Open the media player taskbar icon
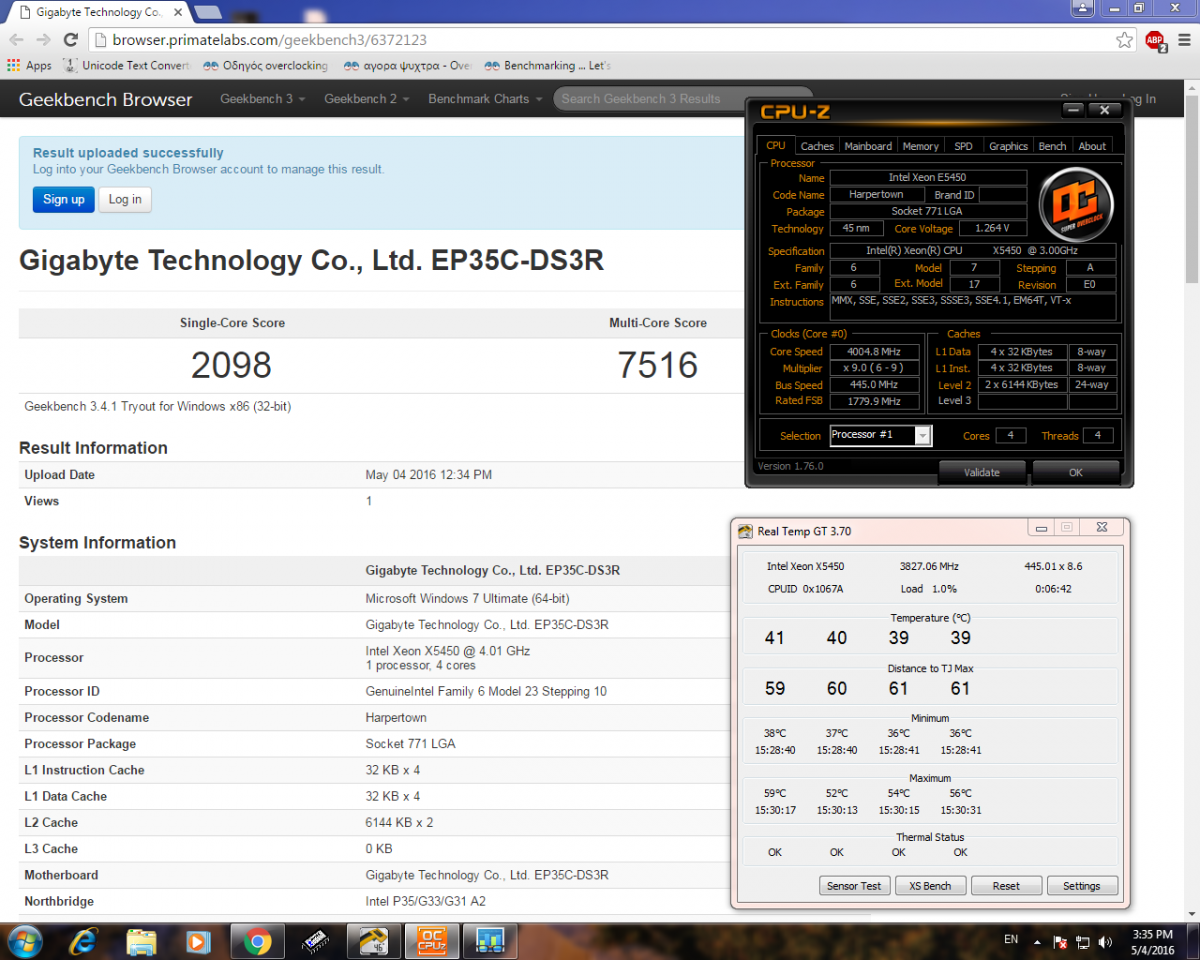Viewport: 1200px width, 960px height. click(x=199, y=941)
